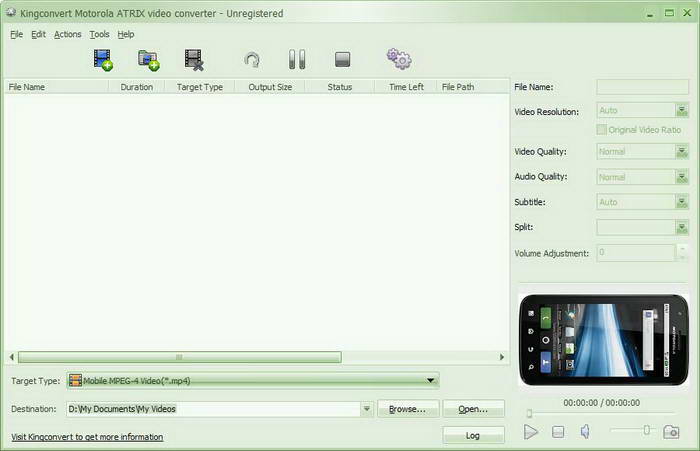Play the preview video
This screenshot has height=451, width=700.
click(x=531, y=432)
